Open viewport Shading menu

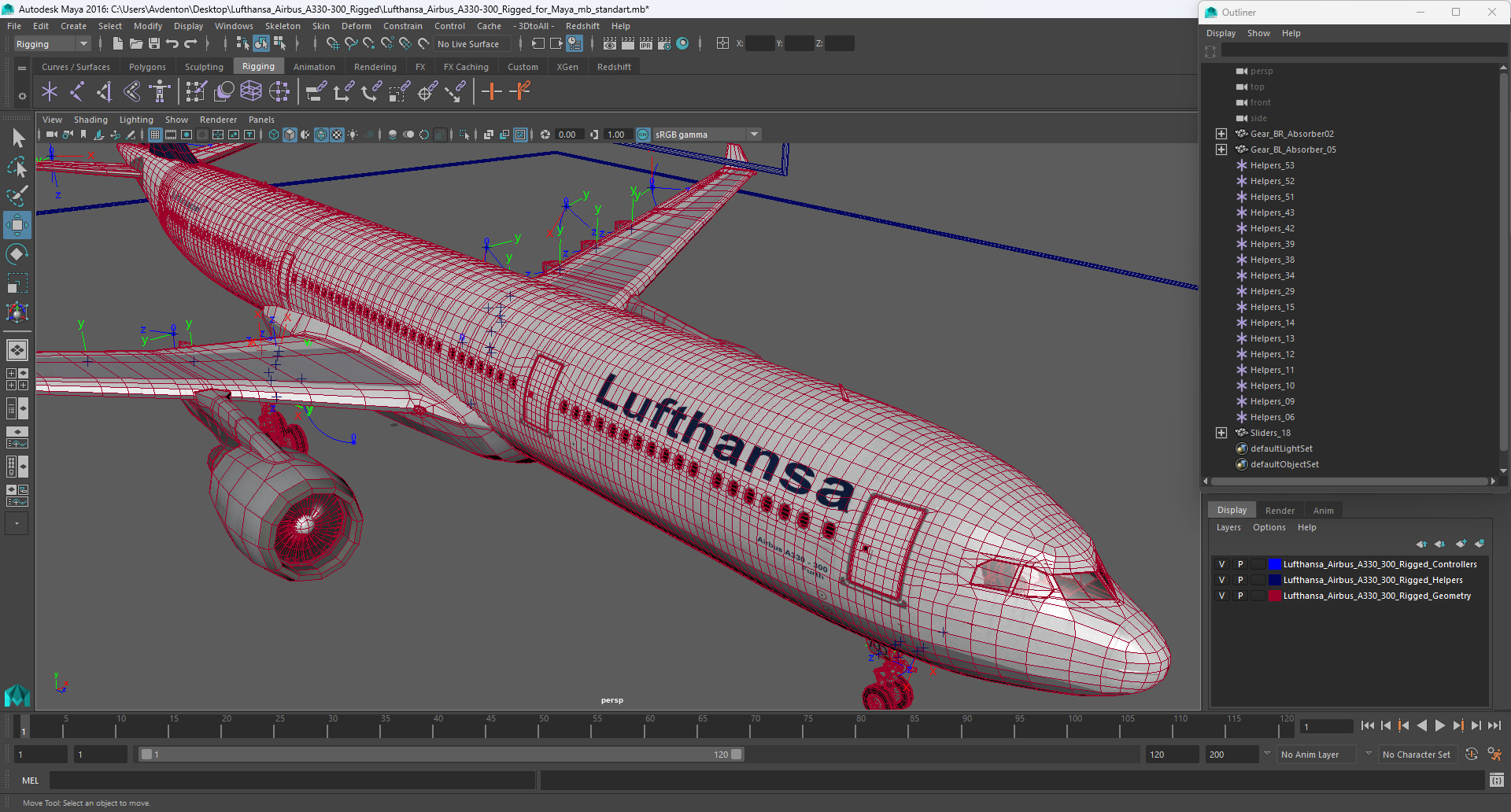pyautogui.click(x=91, y=120)
